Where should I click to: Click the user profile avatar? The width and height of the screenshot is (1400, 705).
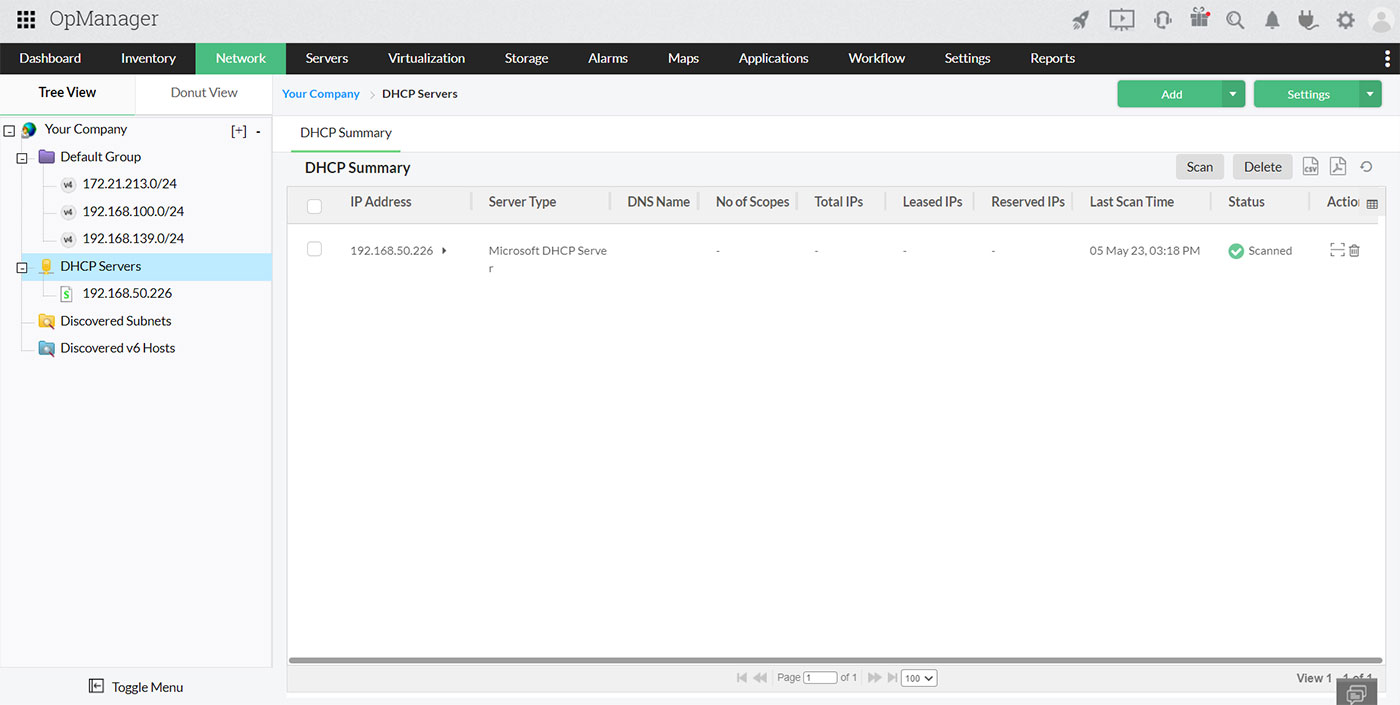[x=1381, y=20]
